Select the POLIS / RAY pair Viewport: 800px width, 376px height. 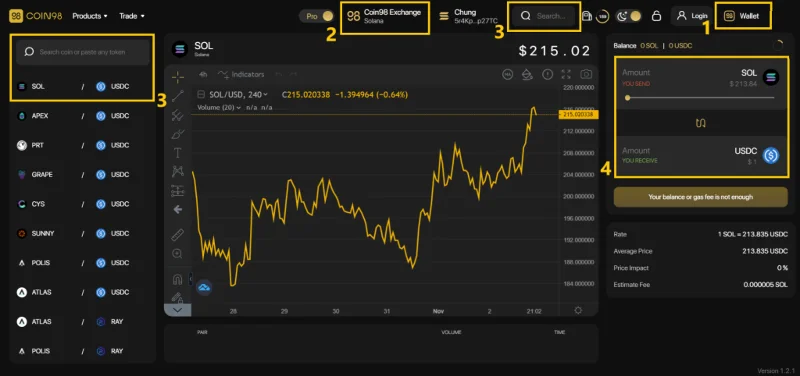click(x=82, y=351)
